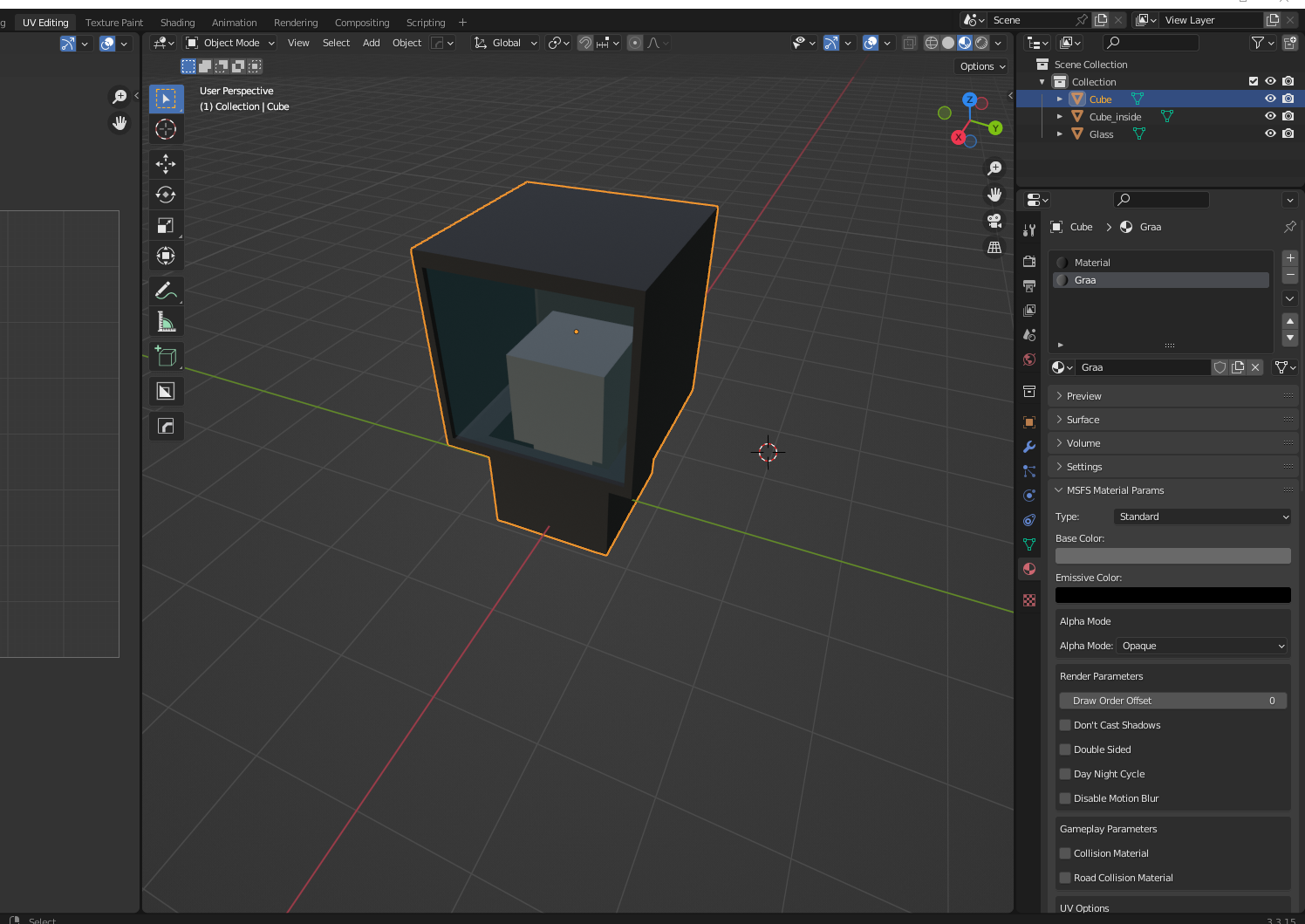The width and height of the screenshot is (1305, 924).
Task: Enable the Don't Cast Shadows checkbox
Action: point(1065,725)
